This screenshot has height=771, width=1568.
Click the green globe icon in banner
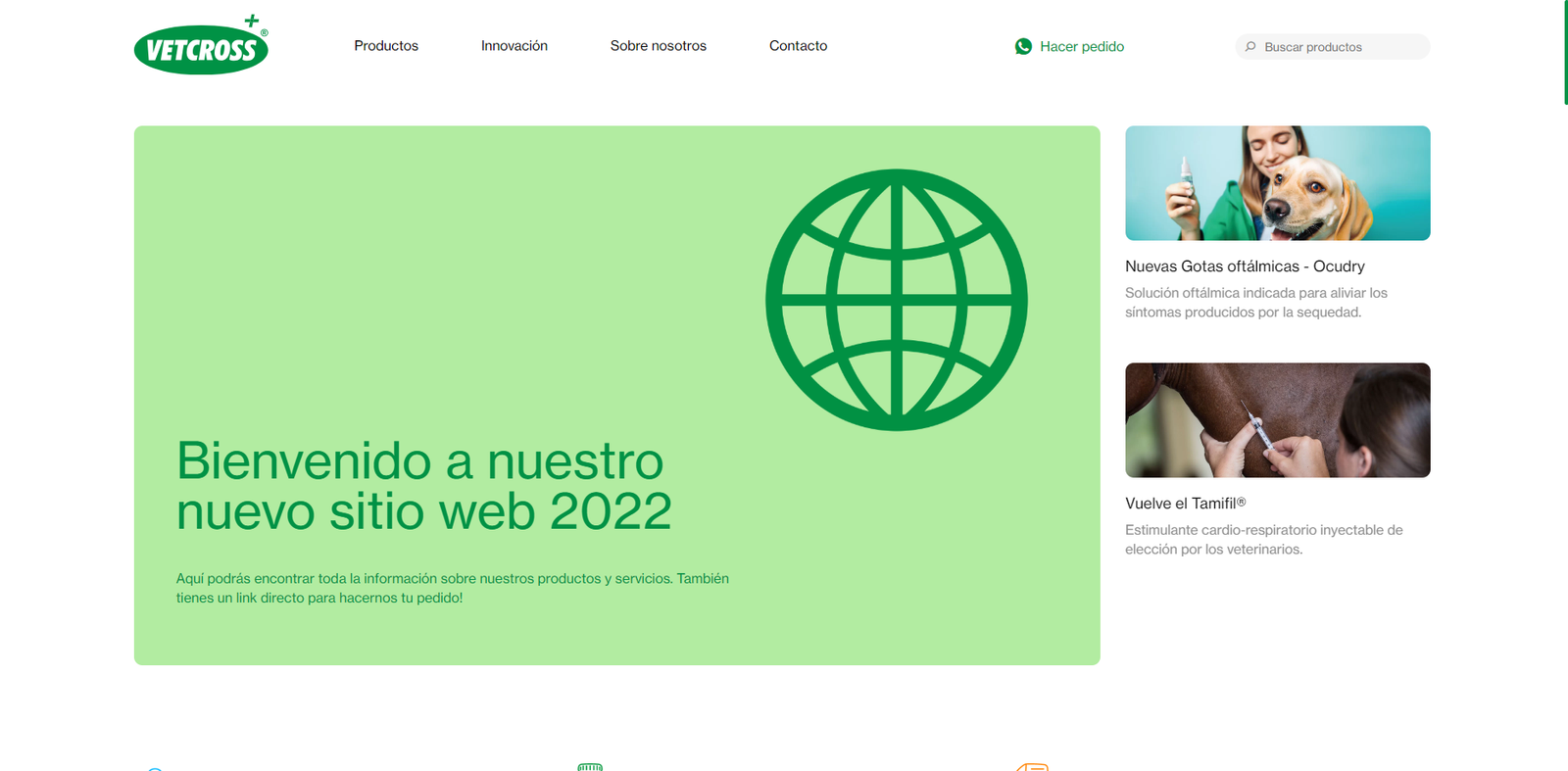pyautogui.click(x=896, y=300)
